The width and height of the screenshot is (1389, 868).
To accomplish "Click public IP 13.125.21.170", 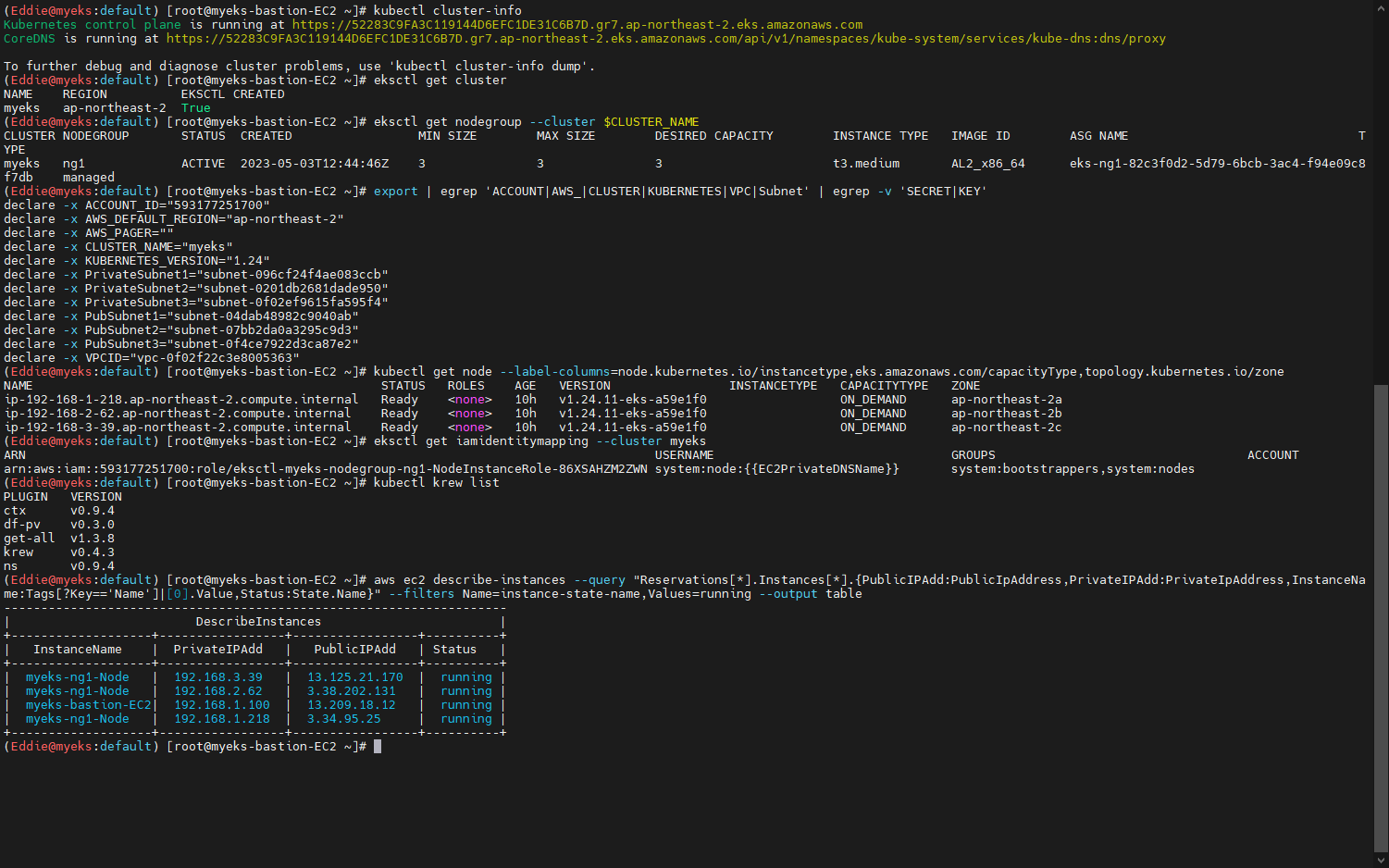I will point(355,677).
